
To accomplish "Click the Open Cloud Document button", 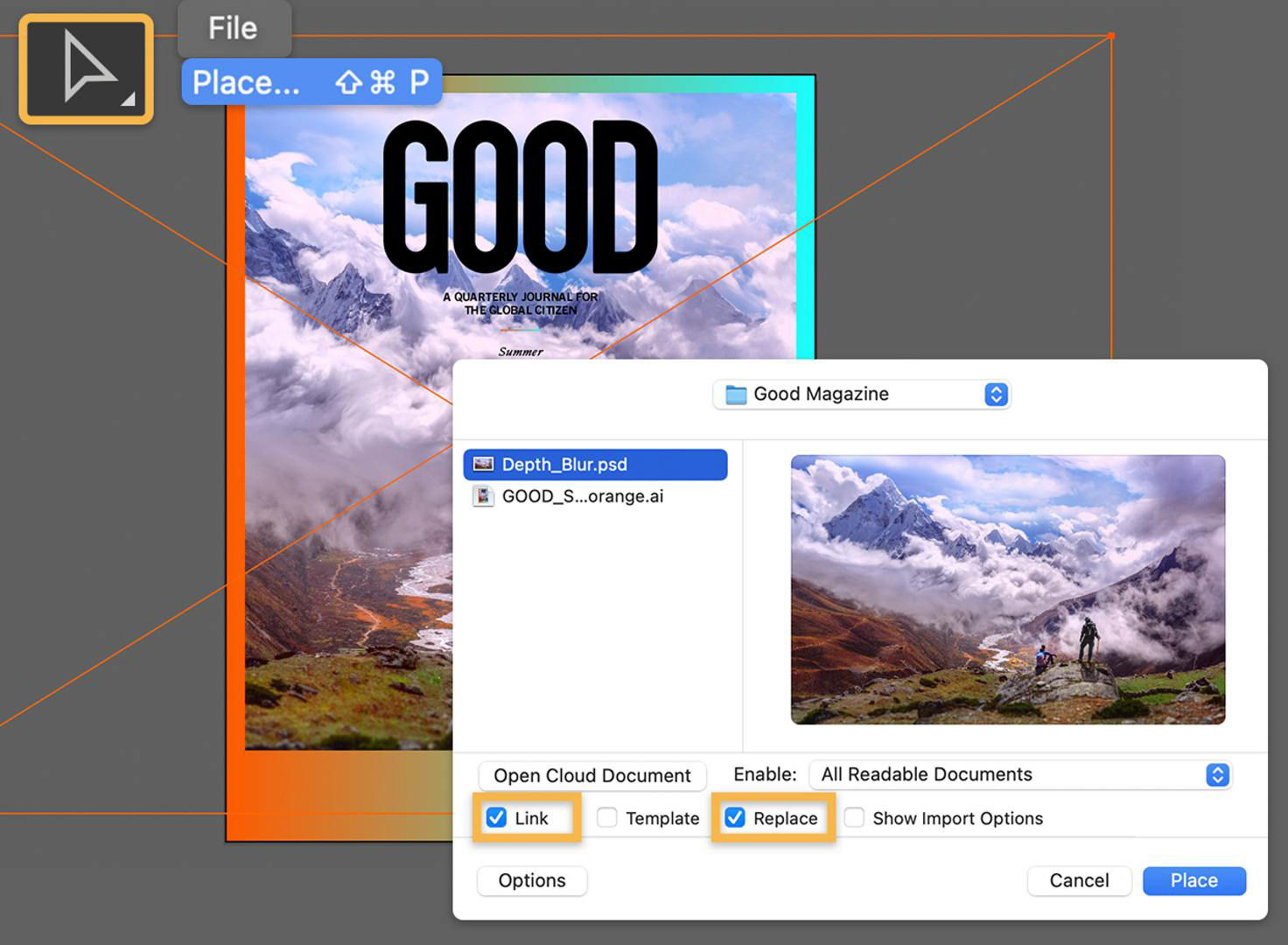I will pyautogui.click(x=591, y=775).
